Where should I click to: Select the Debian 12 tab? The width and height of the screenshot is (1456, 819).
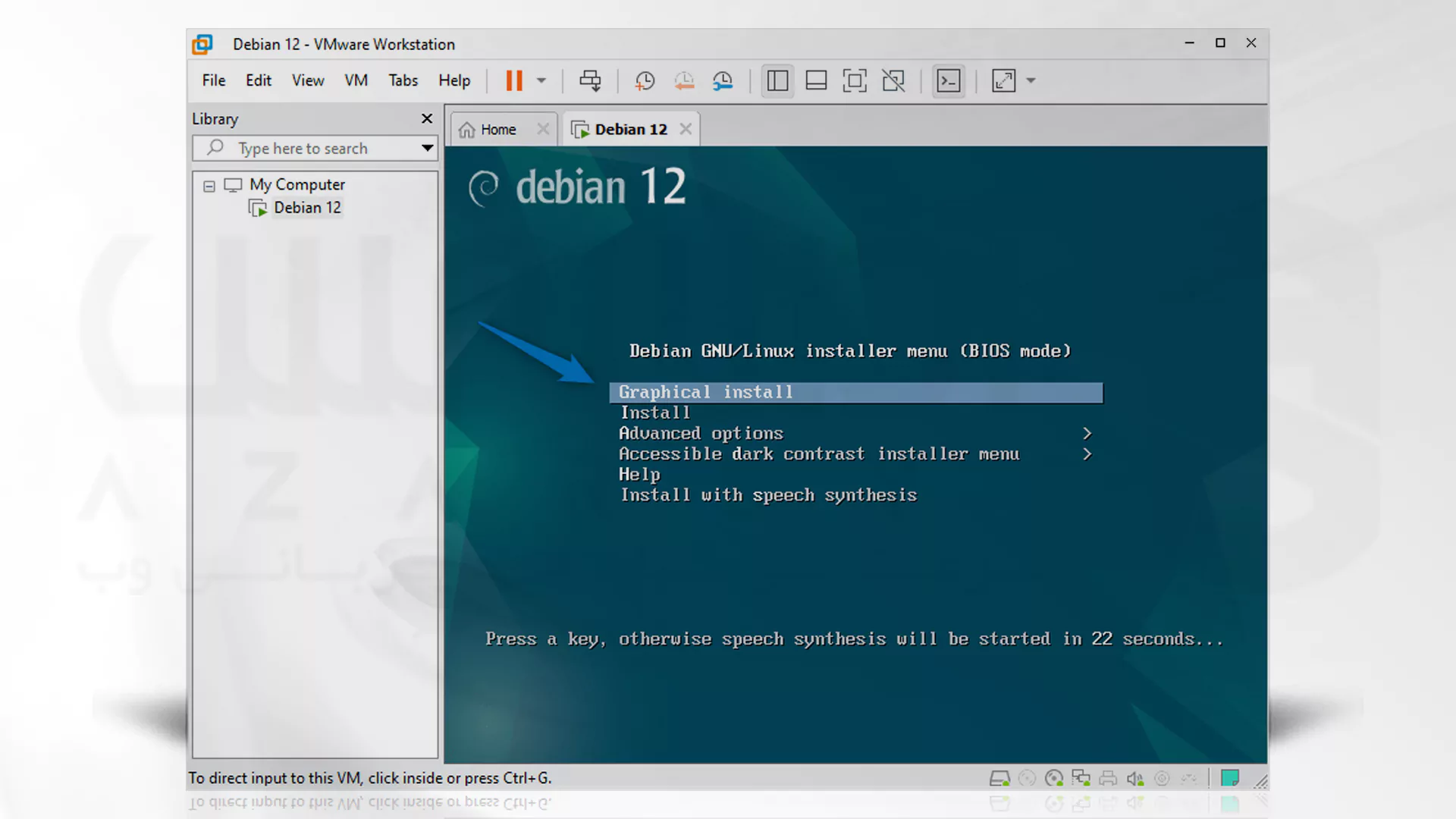631,130
